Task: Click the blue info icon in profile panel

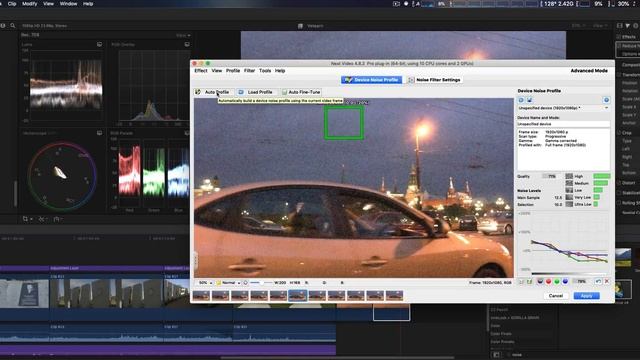Action: (x=606, y=100)
